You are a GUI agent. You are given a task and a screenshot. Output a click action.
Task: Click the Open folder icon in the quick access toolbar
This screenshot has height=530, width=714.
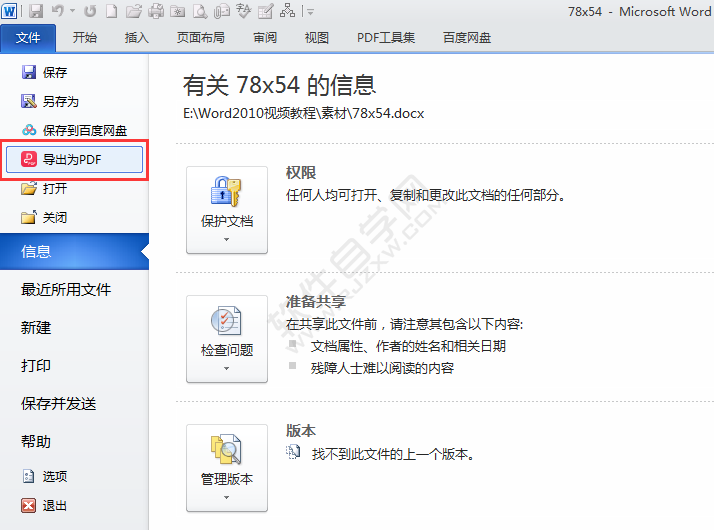[x=133, y=11]
